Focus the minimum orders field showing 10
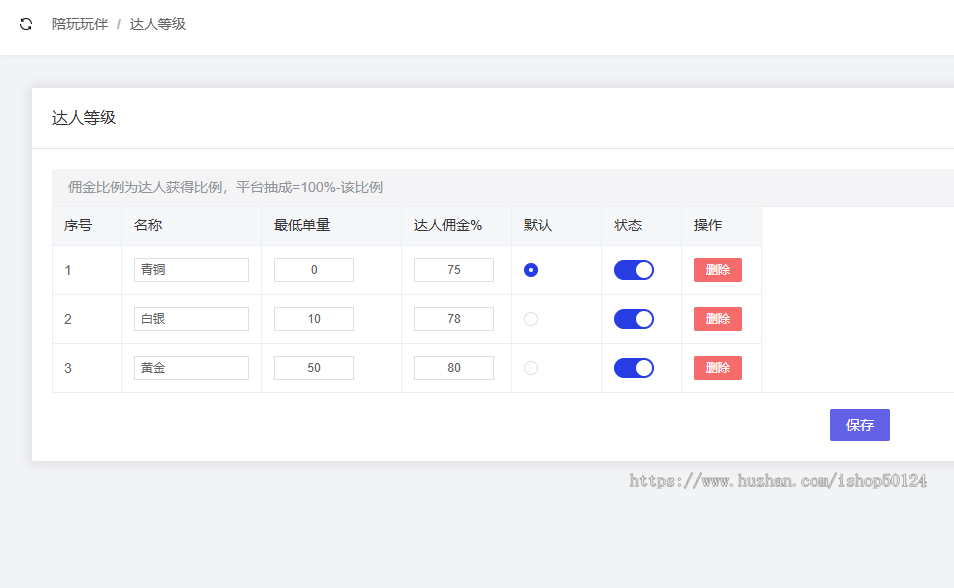 coord(313,319)
